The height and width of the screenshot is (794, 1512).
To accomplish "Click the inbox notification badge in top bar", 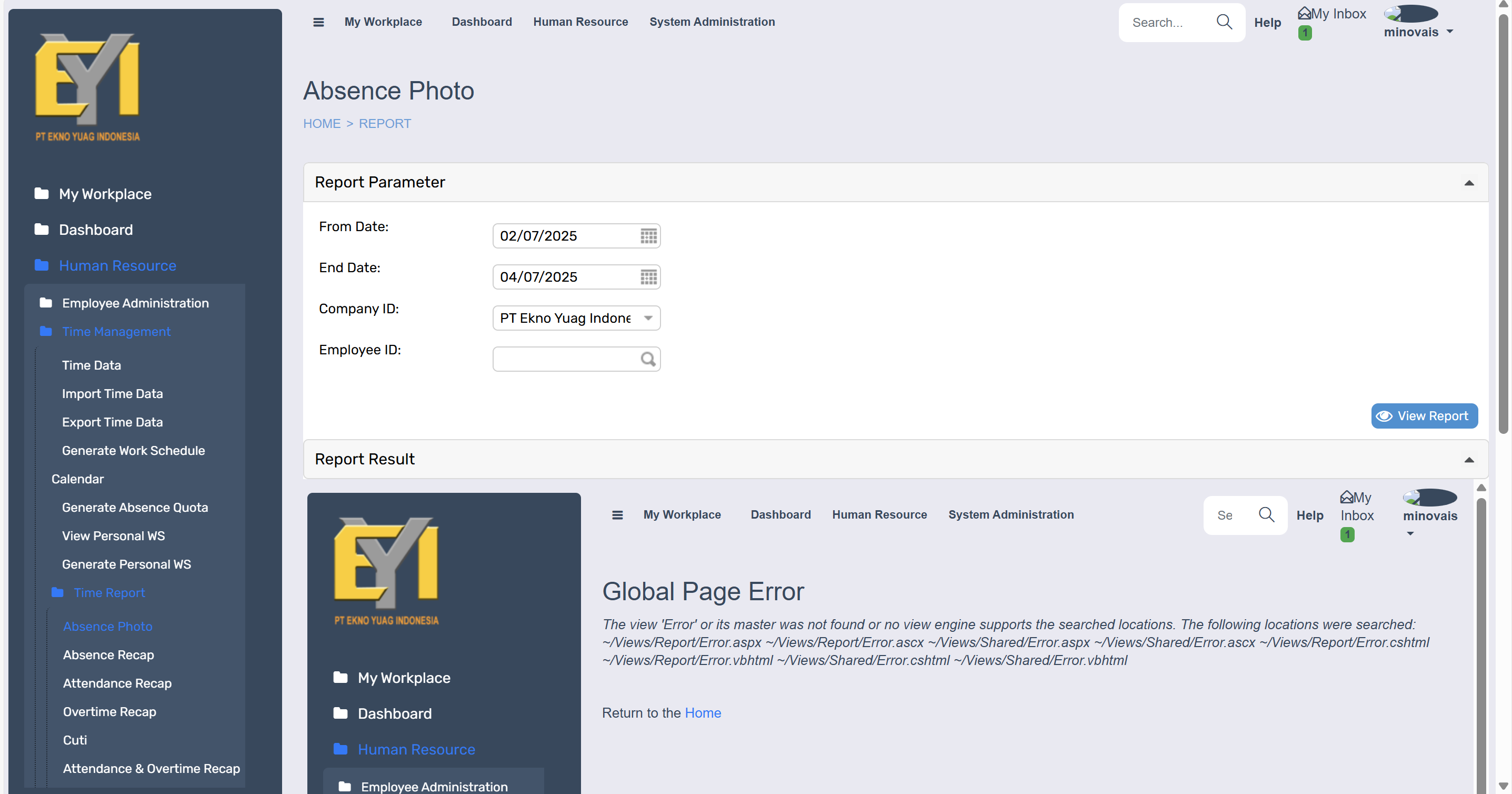I will point(1304,33).
